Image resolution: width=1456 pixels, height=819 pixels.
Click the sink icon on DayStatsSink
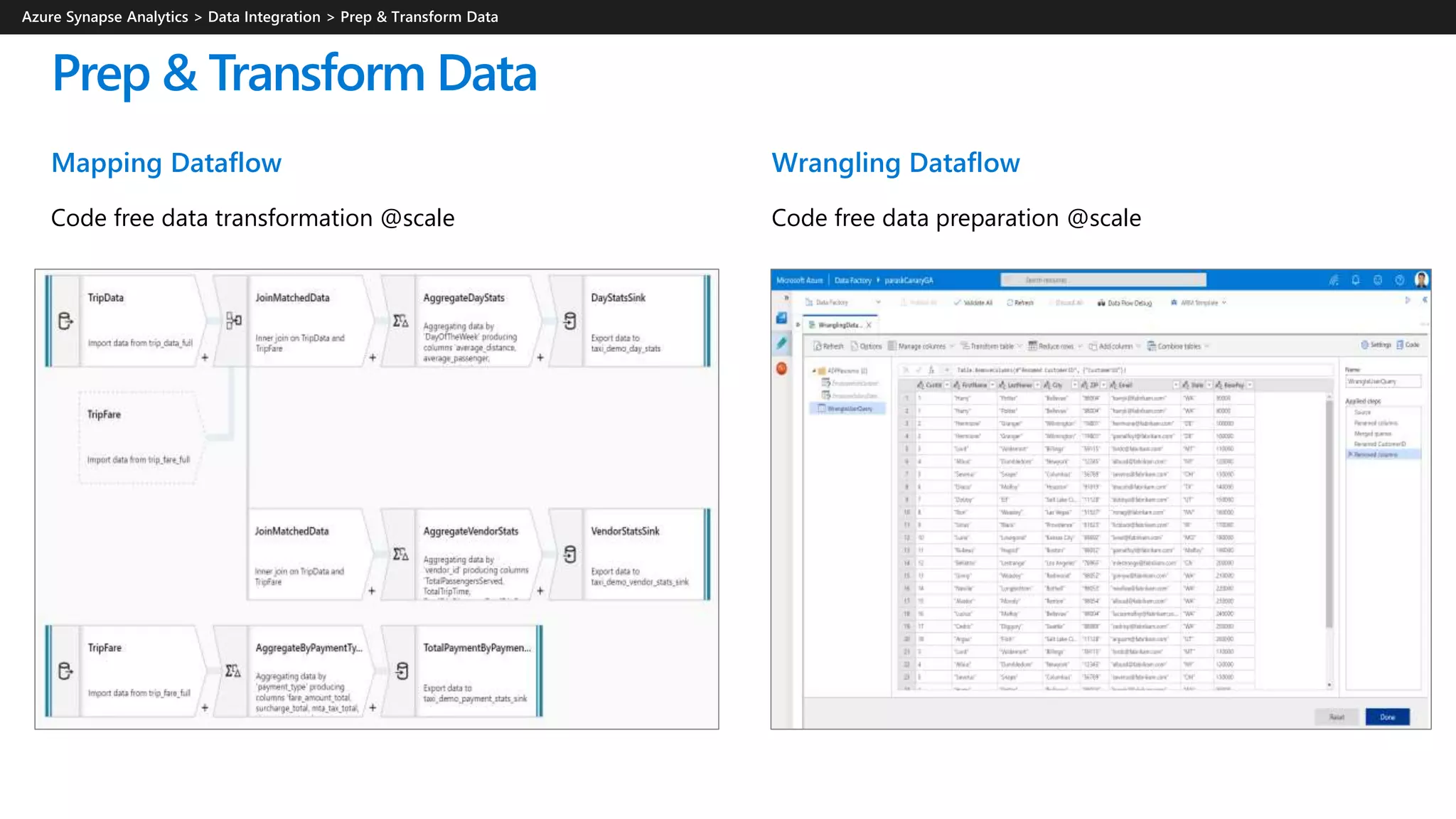coord(569,321)
